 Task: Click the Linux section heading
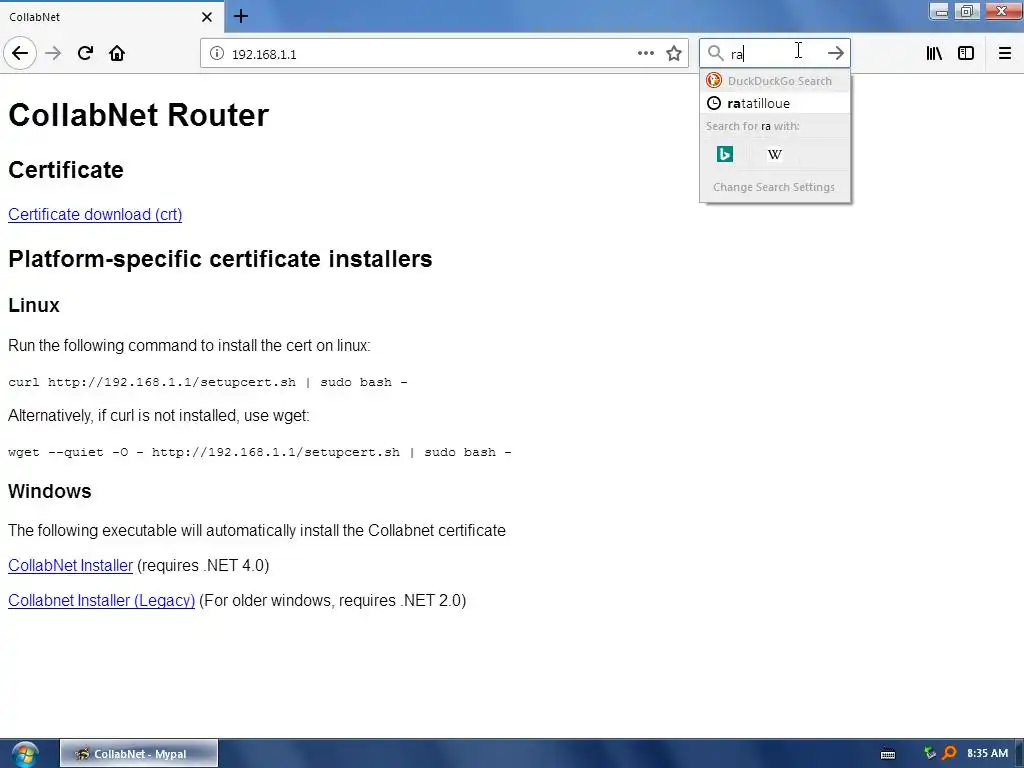(x=34, y=305)
